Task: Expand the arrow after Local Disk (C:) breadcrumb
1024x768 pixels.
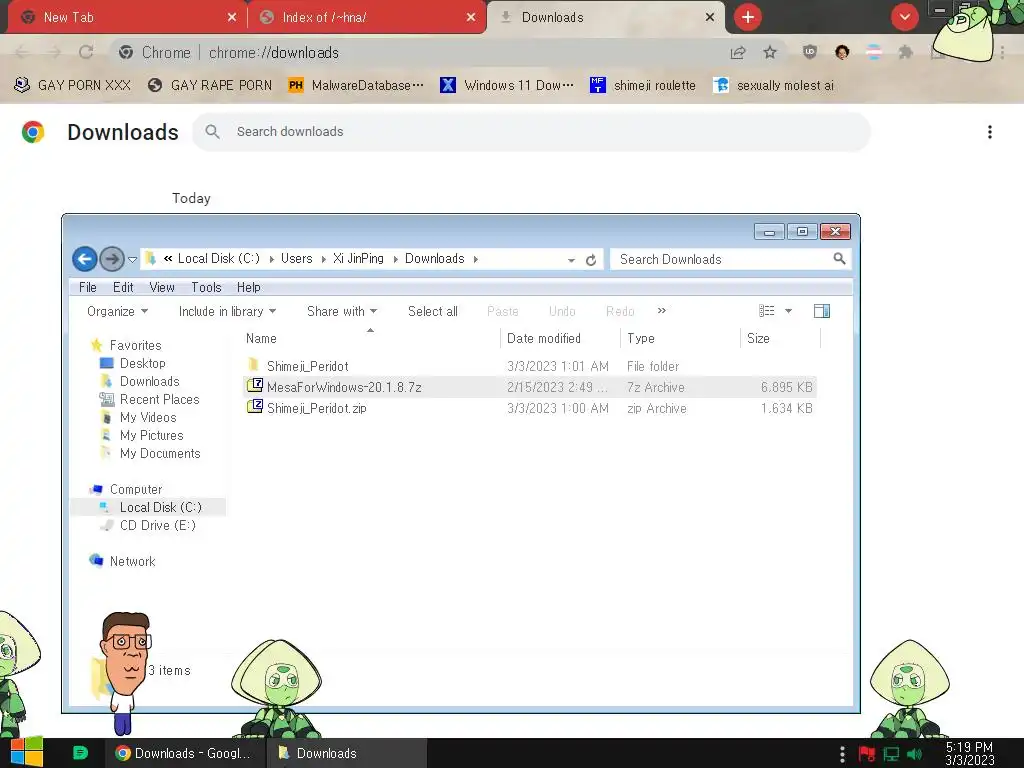Action: click(x=271, y=259)
